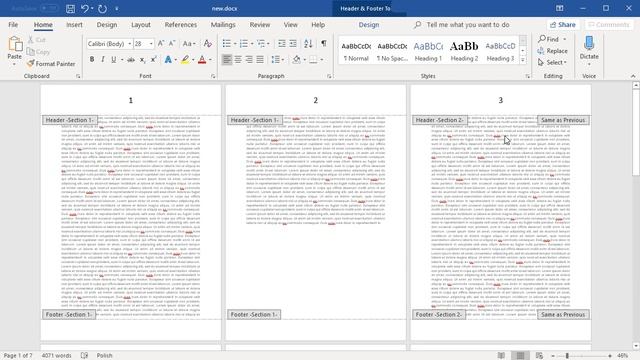Open the font name dropdown
The width and height of the screenshot is (640, 360).
tap(130, 44)
